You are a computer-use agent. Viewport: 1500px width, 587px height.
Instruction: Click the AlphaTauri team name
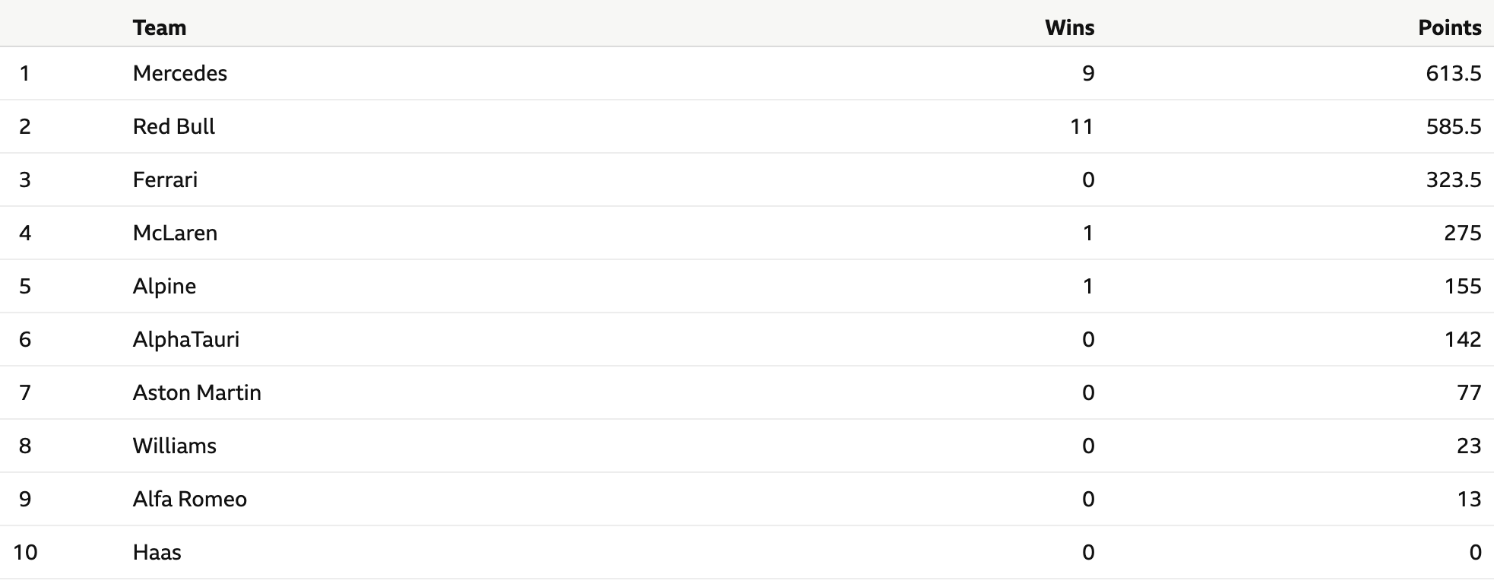click(x=186, y=339)
